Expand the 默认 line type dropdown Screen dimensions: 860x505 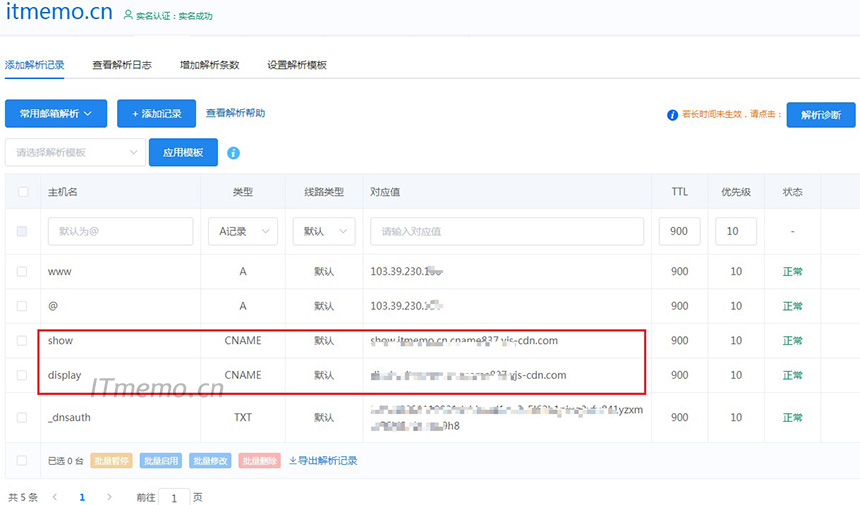324,231
